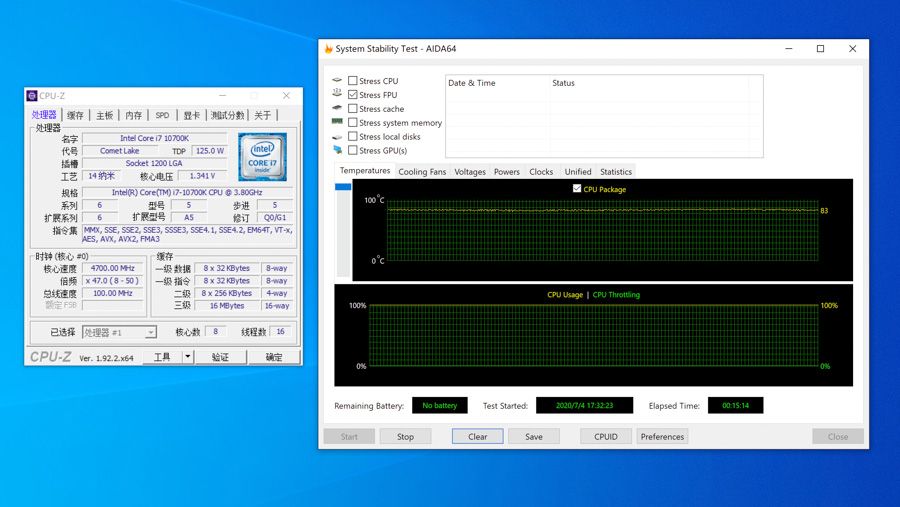Uncheck the Stress FPU checkbox
This screenshot has width=900, height=507.
[353, 95]
